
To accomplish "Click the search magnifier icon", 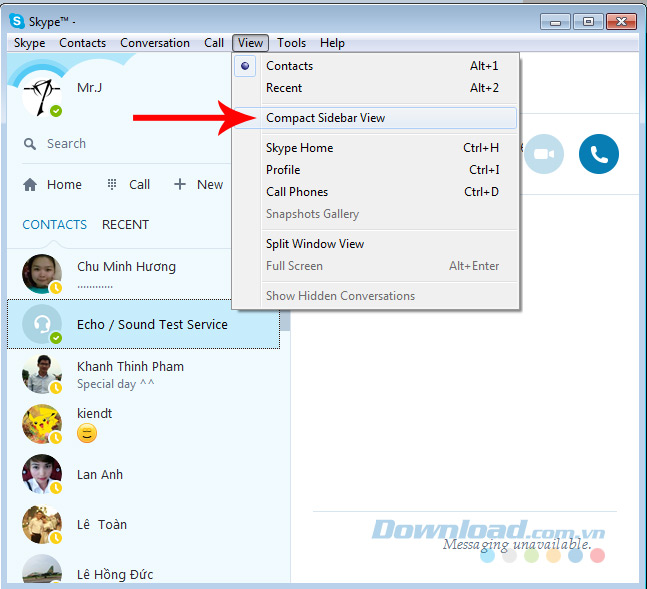I will click(30, 144).
